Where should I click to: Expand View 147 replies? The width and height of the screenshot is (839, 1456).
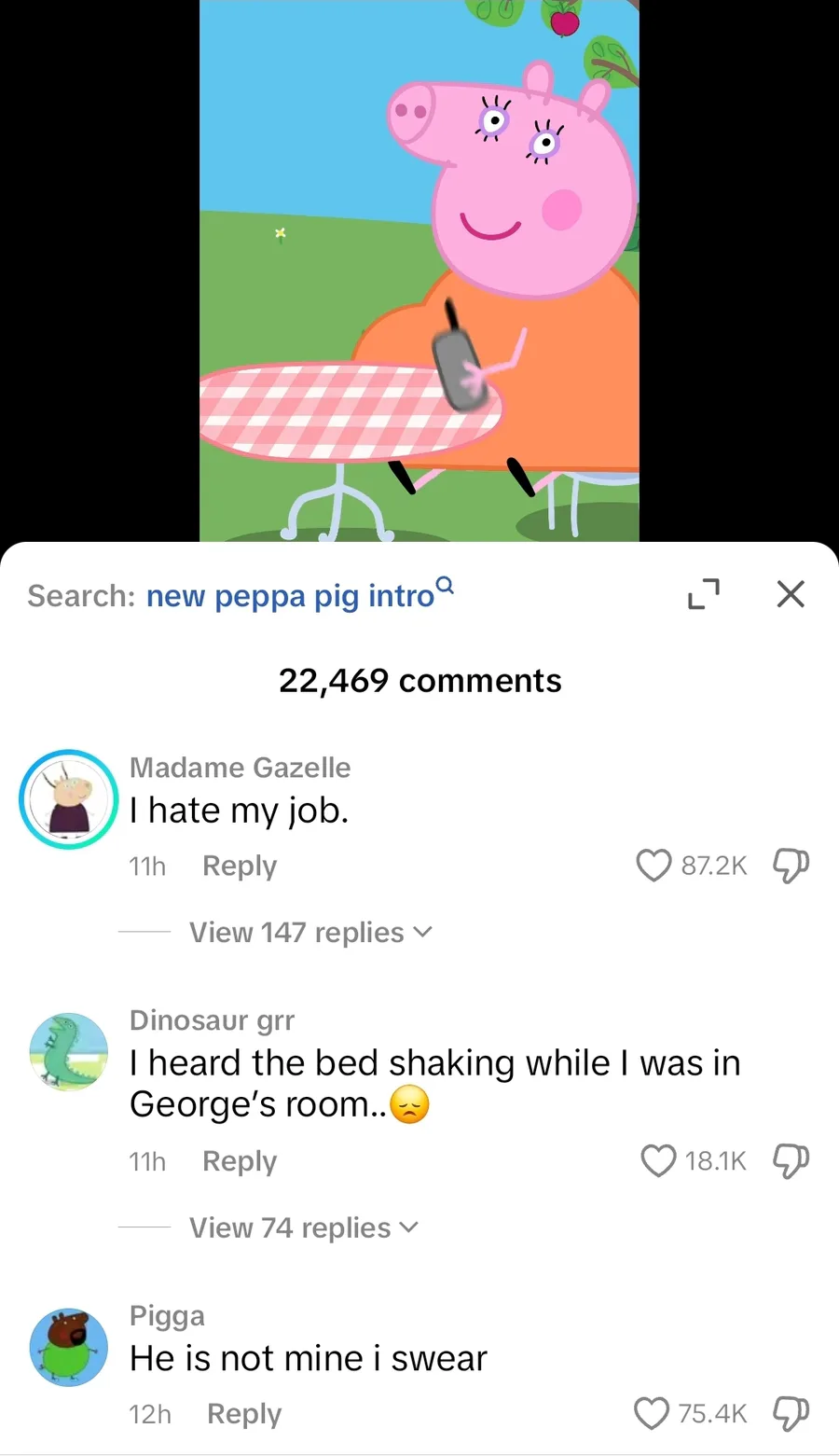click(x=310, y=932)
